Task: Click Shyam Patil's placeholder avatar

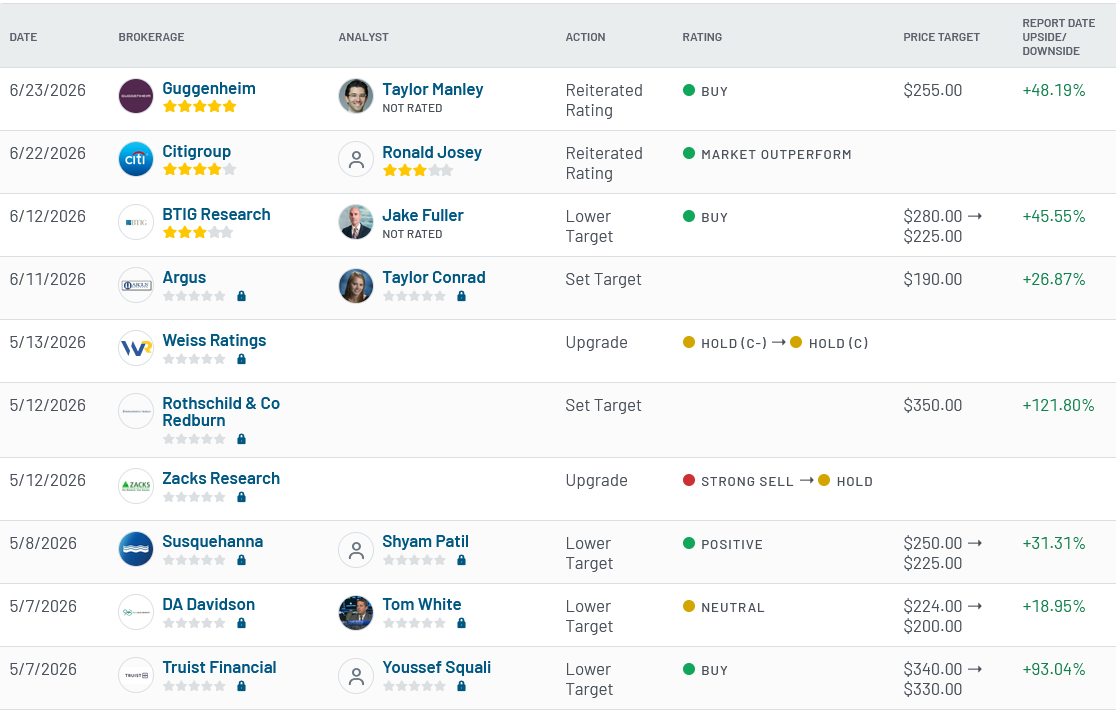Action: pyautogui.click(x=356, y=549)
